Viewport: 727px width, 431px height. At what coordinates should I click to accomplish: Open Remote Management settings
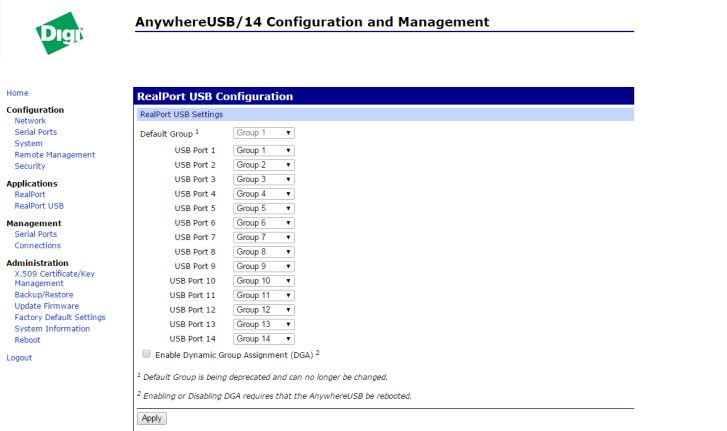[55, 155]
